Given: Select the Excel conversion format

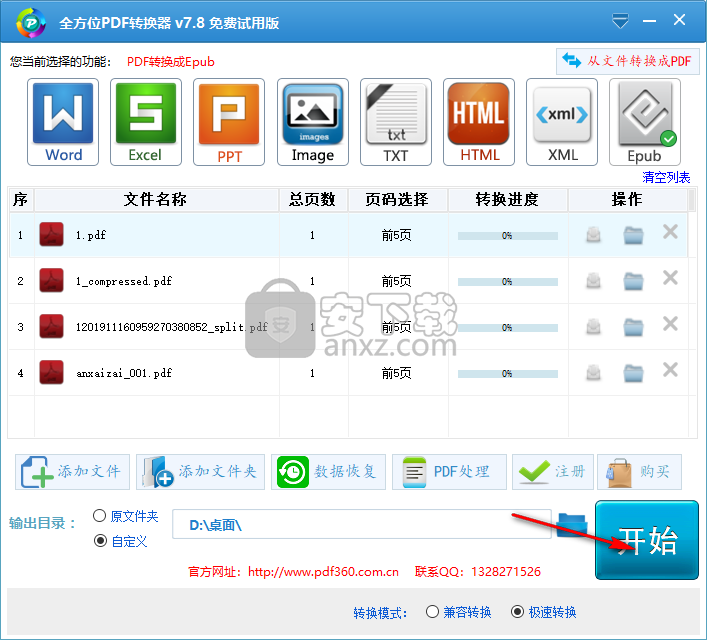Looking at the screenshot, I should click(x=146, y=122).
